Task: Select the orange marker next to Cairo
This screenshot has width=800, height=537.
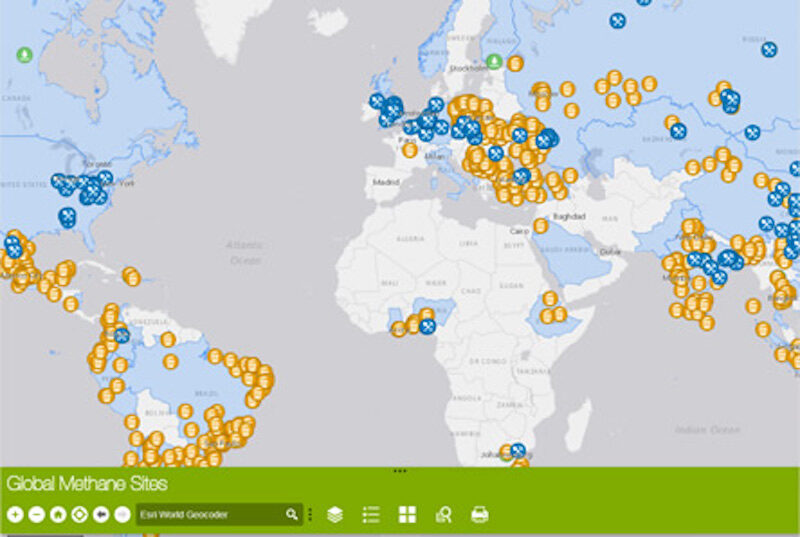Action: 541,225
